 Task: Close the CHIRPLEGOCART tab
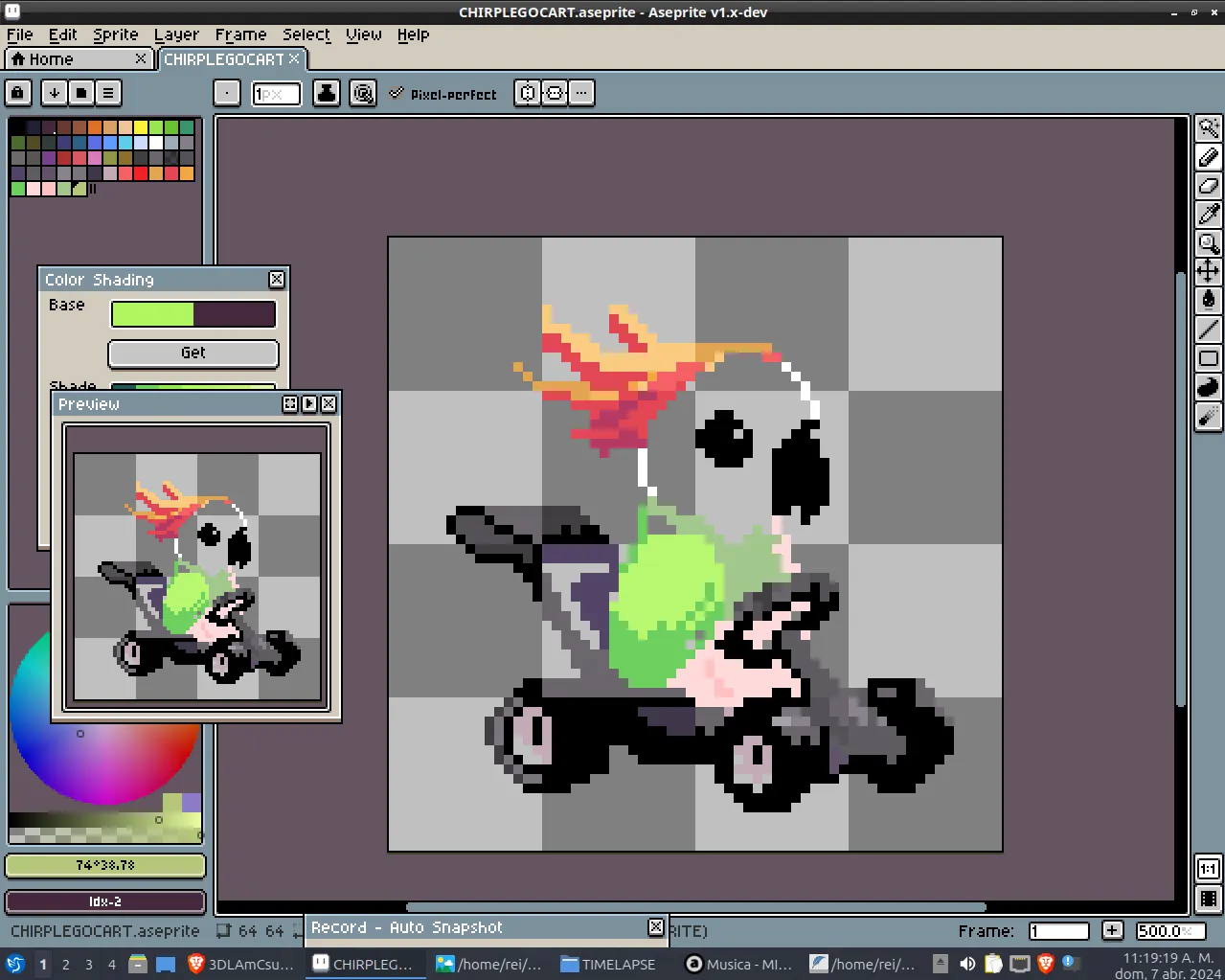[x=294, y=58]
